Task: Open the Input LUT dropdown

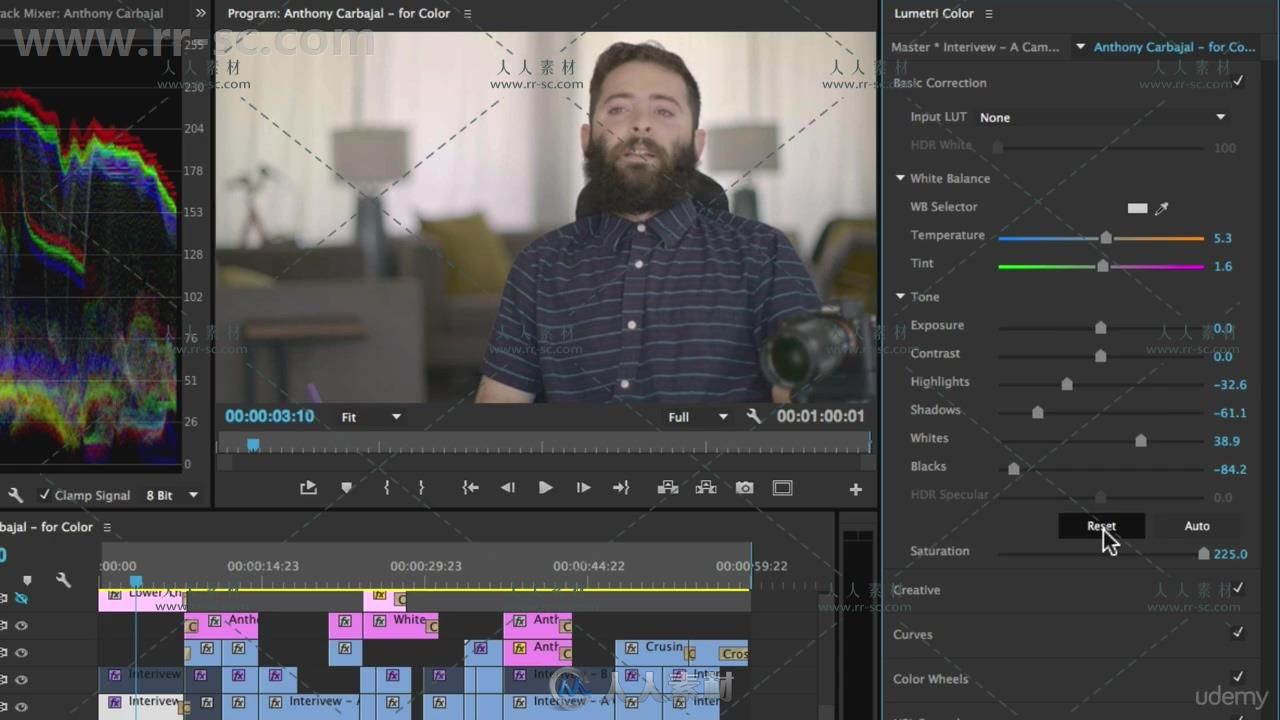Action: pyautogui.click(x=1102, y=117)
